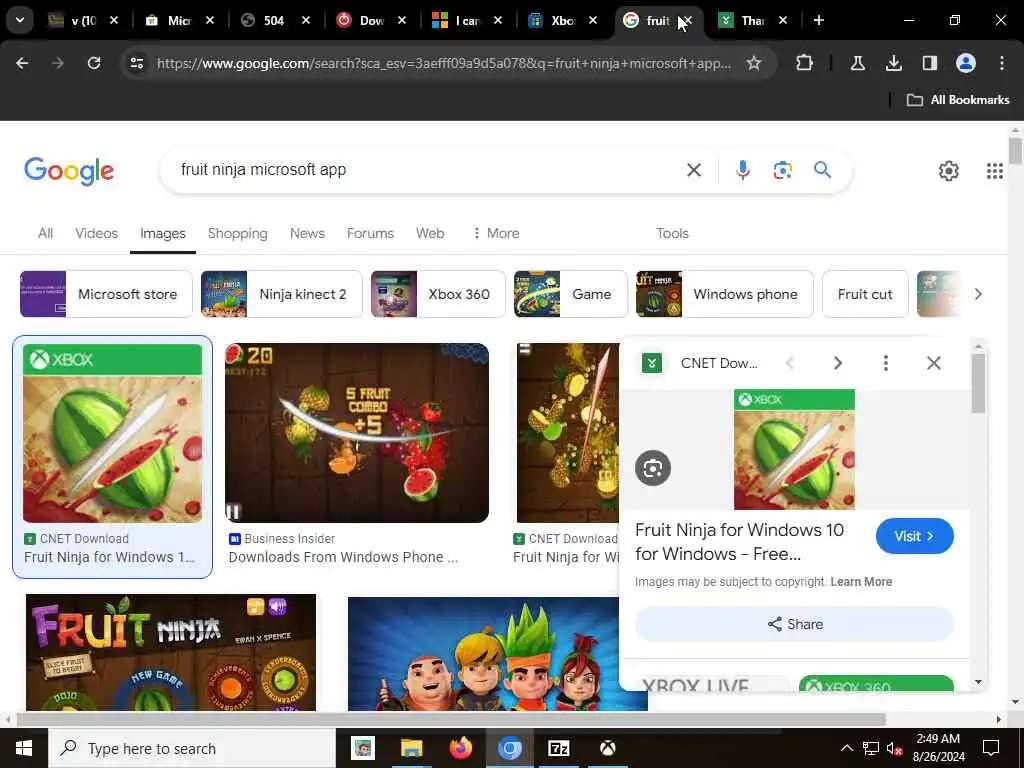Open the tab search dropdown arrow
Viewport: 1024px width, 768px height.
point(20,20)
